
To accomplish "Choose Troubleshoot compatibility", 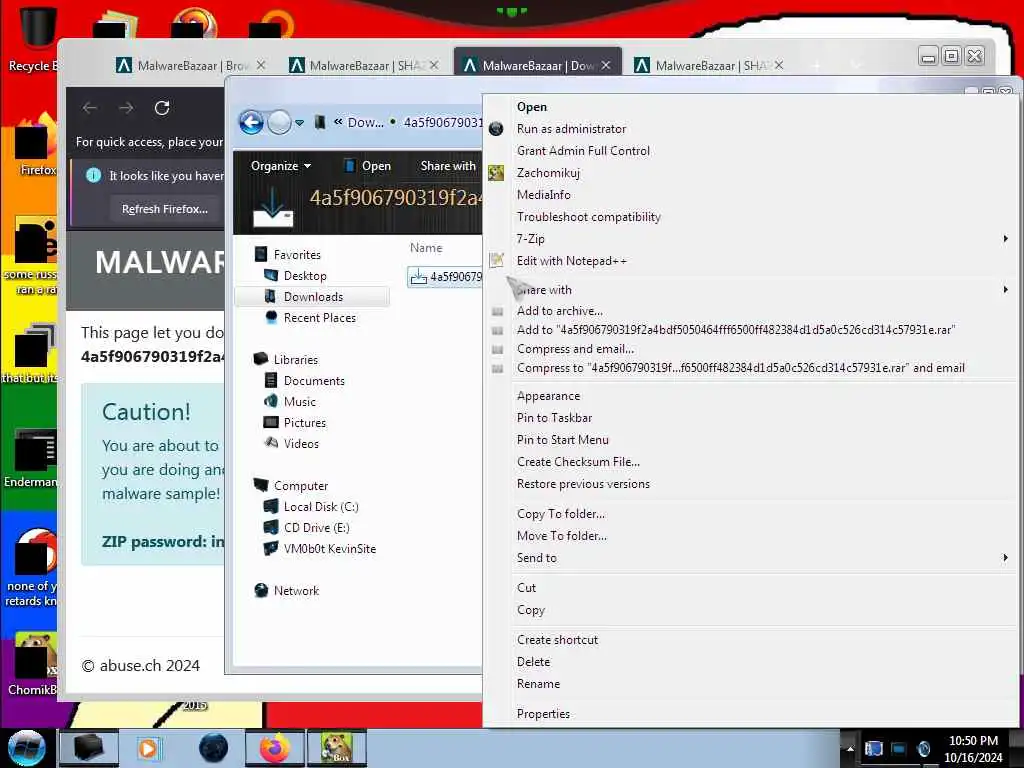I will (588, 217).
